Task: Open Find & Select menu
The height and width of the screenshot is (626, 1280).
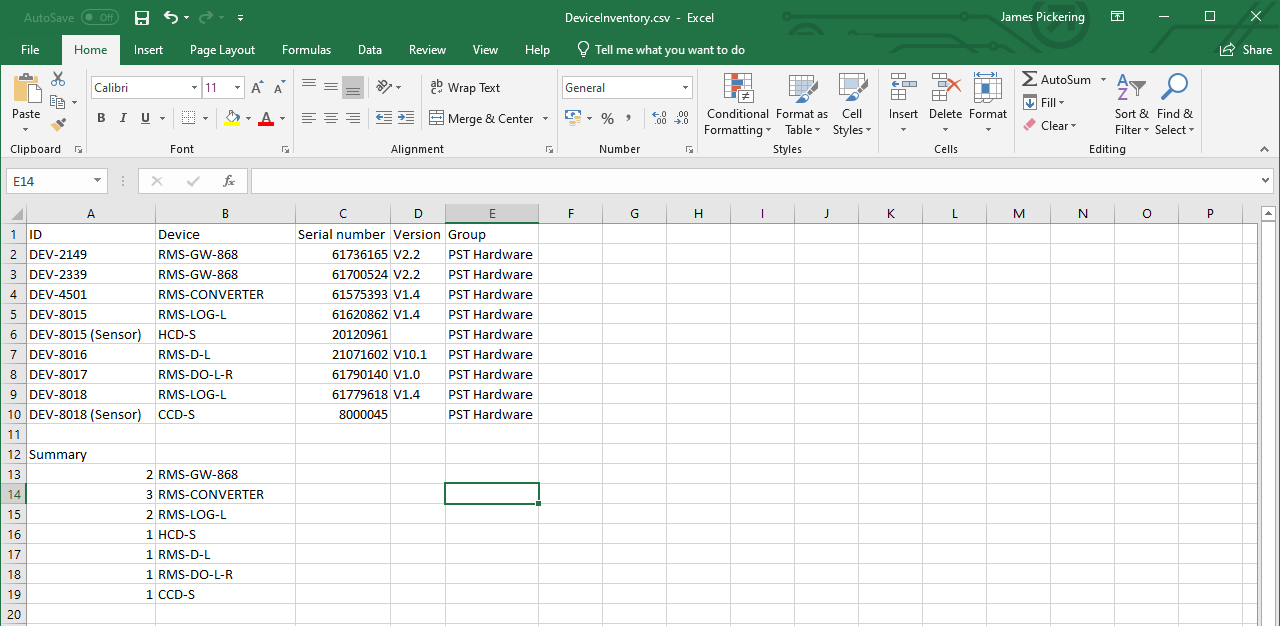Action: click(1175, 104)
